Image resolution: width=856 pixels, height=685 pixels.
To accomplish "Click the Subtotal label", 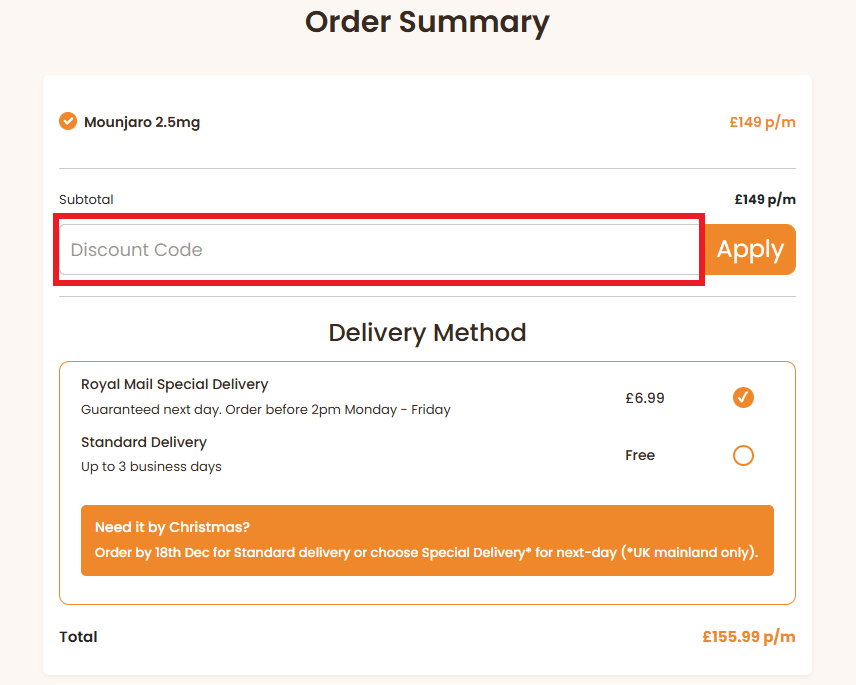I will click(x=86, y=199).
